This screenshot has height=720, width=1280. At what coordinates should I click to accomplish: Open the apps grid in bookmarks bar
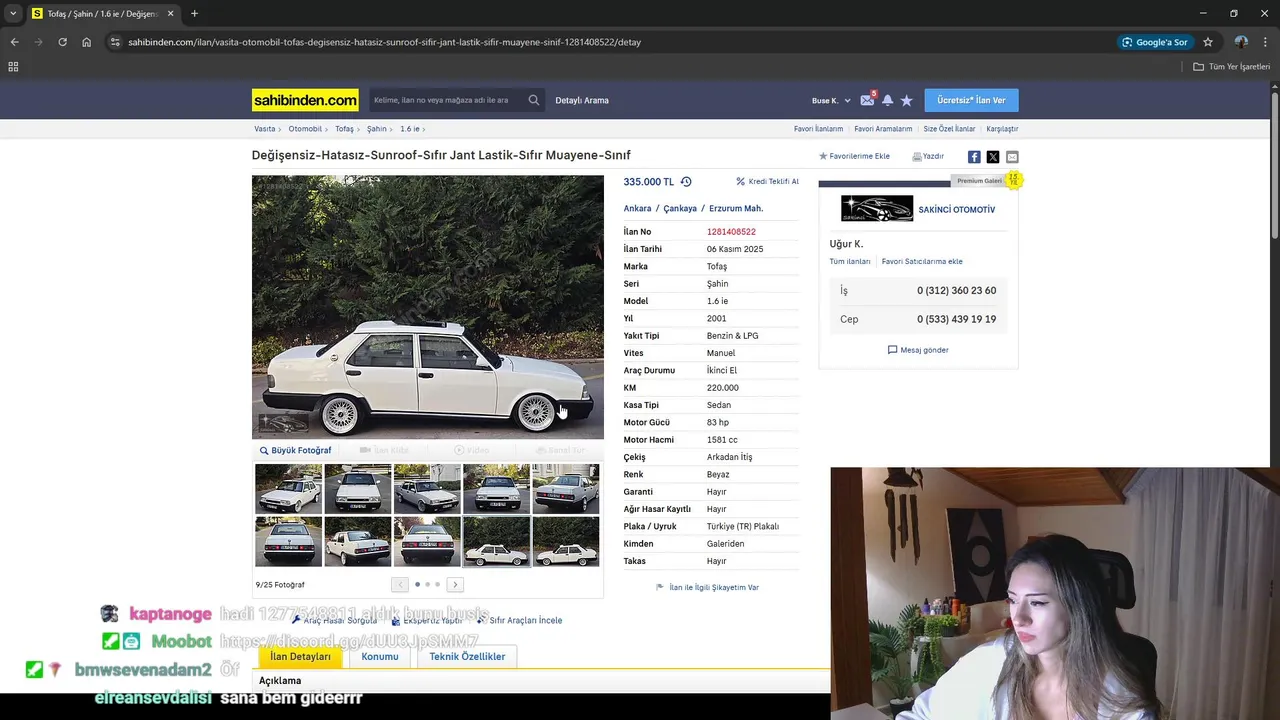tap(13, 67)
